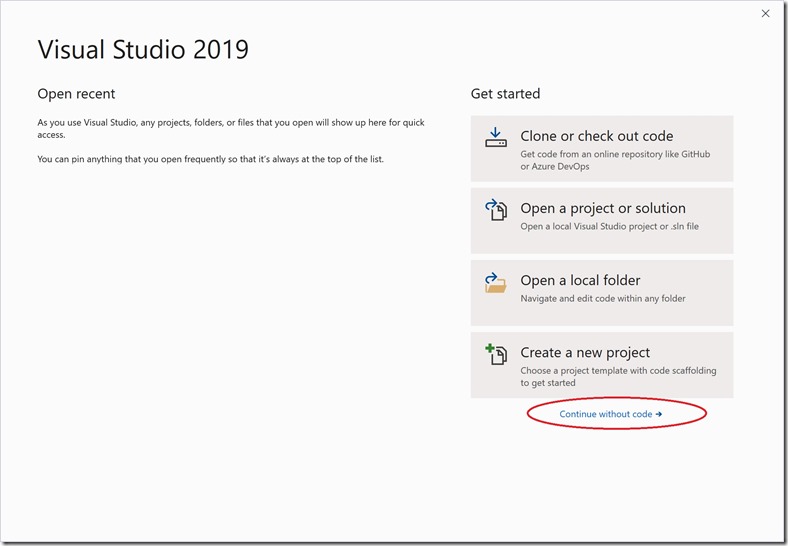Pick the Open a local folder title

tap(580, 280)
